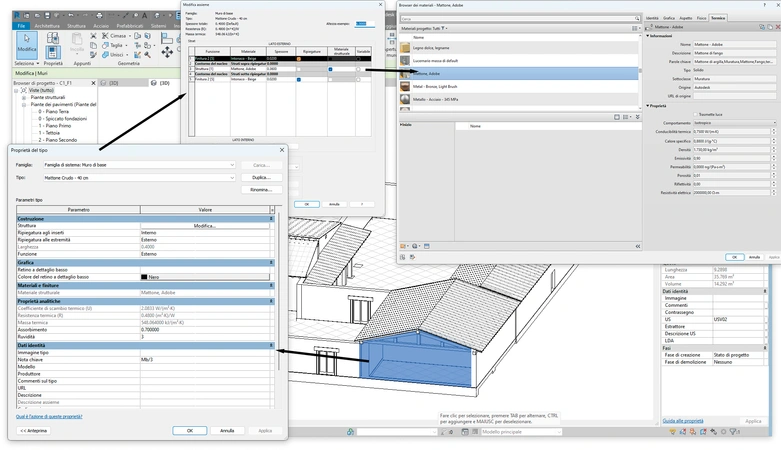The image size is (781, 450).
Task: Click the create material icon at browser bottom
Action: point(415,246)
